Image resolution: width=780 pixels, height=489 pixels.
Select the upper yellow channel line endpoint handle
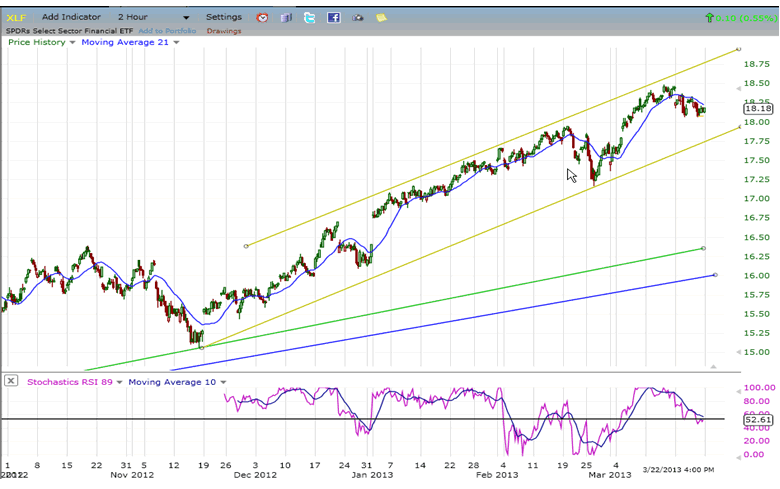click(x=738, y=48)
